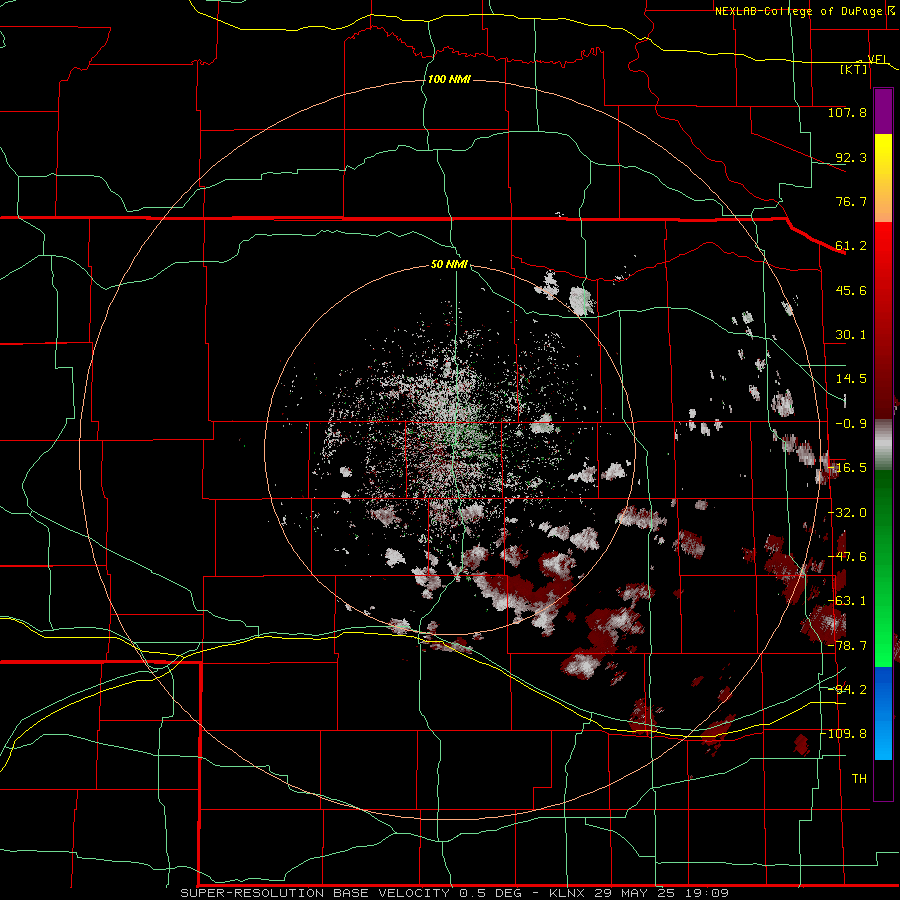
Task: Click the -0.9 velocity scale value
Action: [851, 424]
